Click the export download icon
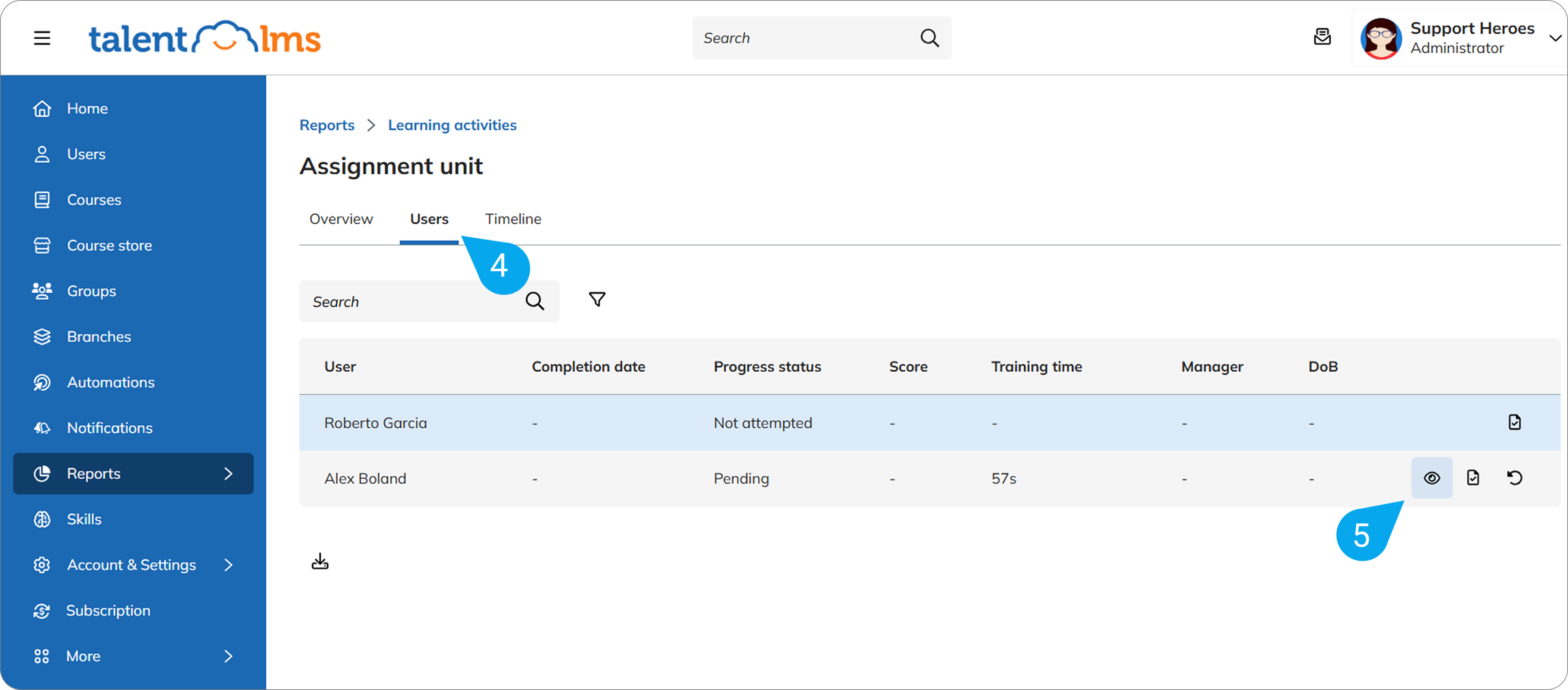The width and height of the screenshot is (1568, 690). click(320, 561)
